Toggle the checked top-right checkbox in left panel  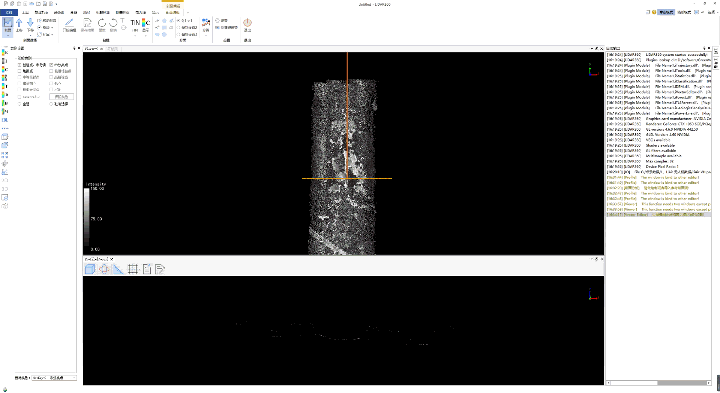(x=51, y=65)
